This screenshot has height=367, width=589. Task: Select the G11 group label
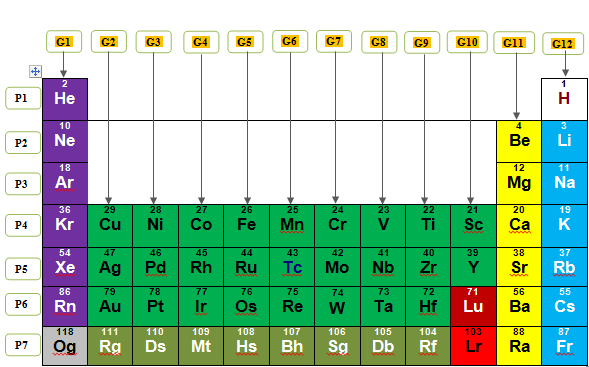[x=514, y=42]
